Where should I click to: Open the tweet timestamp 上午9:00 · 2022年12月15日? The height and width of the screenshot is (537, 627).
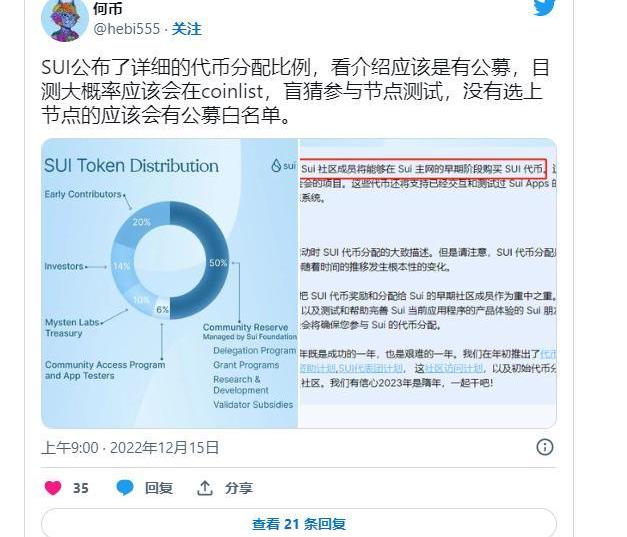click(x=130, y=447)
